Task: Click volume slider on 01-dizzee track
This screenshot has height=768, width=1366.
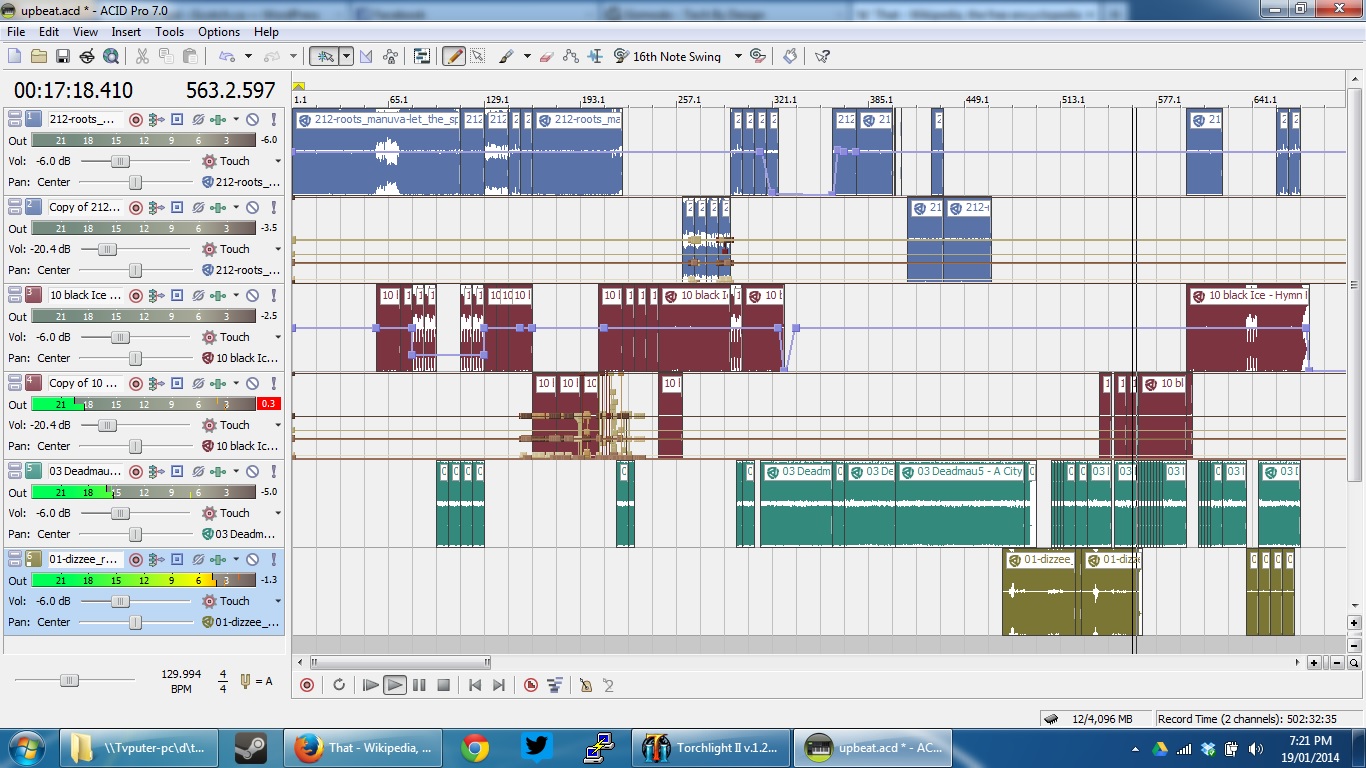Action: pos(120,601)
